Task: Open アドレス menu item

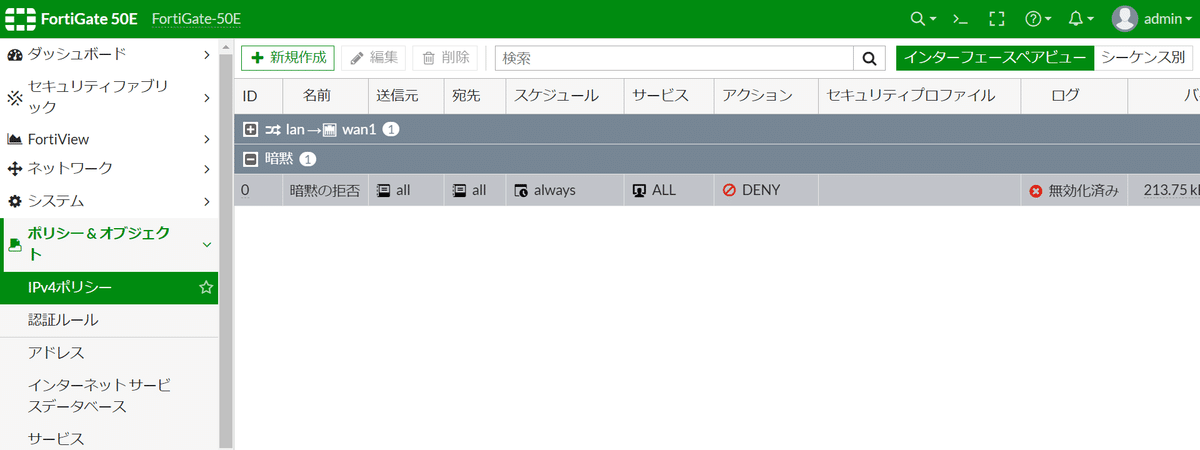Action: point(109,353)
